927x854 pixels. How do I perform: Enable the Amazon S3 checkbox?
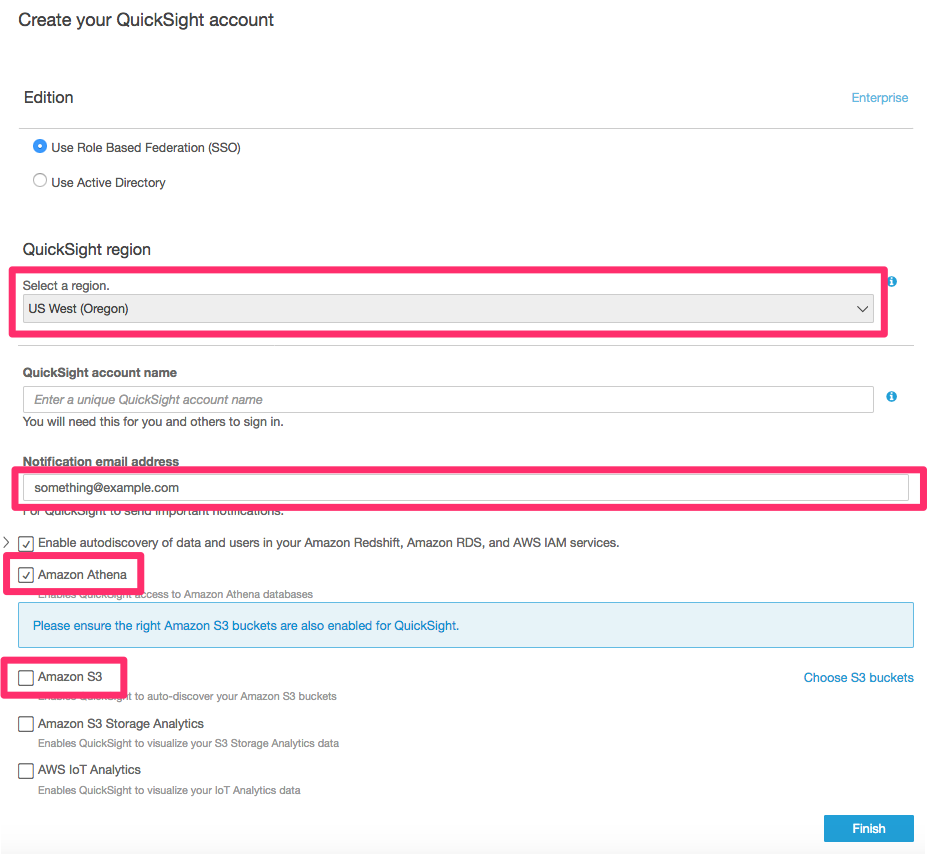click(x=26, y=678)
